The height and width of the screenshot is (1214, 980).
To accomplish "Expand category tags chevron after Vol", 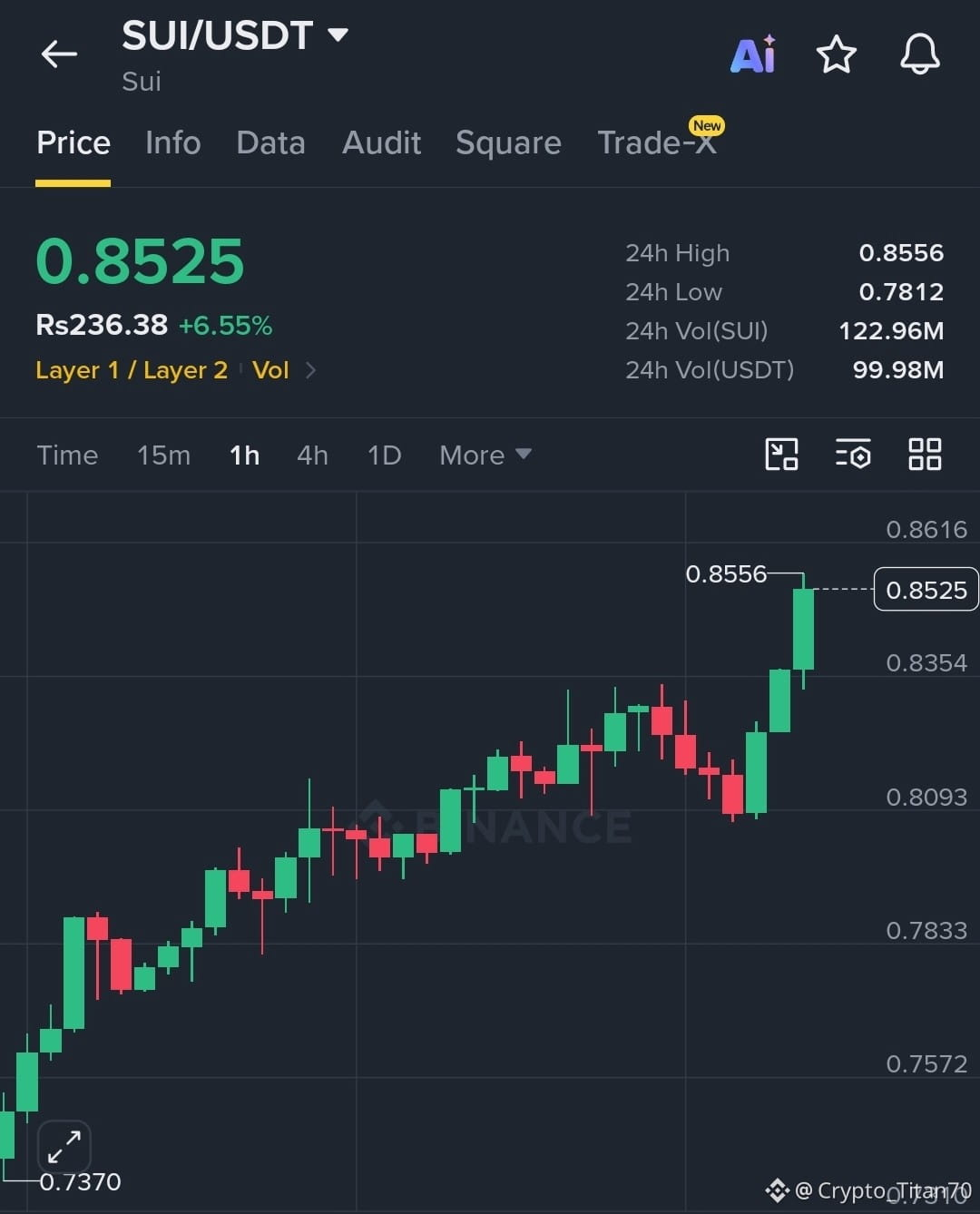I will coord(310,370).
